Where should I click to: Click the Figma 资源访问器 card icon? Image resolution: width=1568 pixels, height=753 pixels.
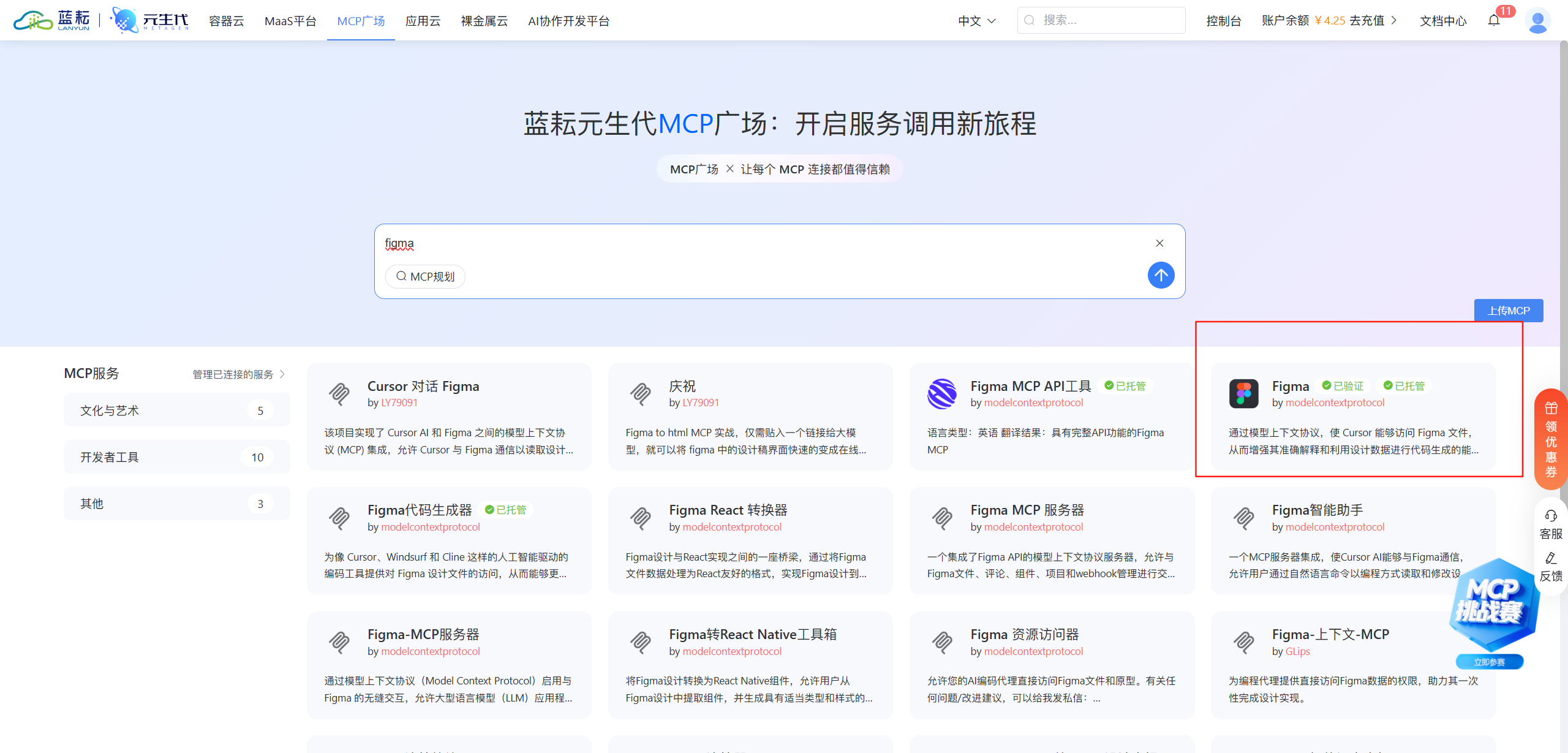[x=942, y=642]
